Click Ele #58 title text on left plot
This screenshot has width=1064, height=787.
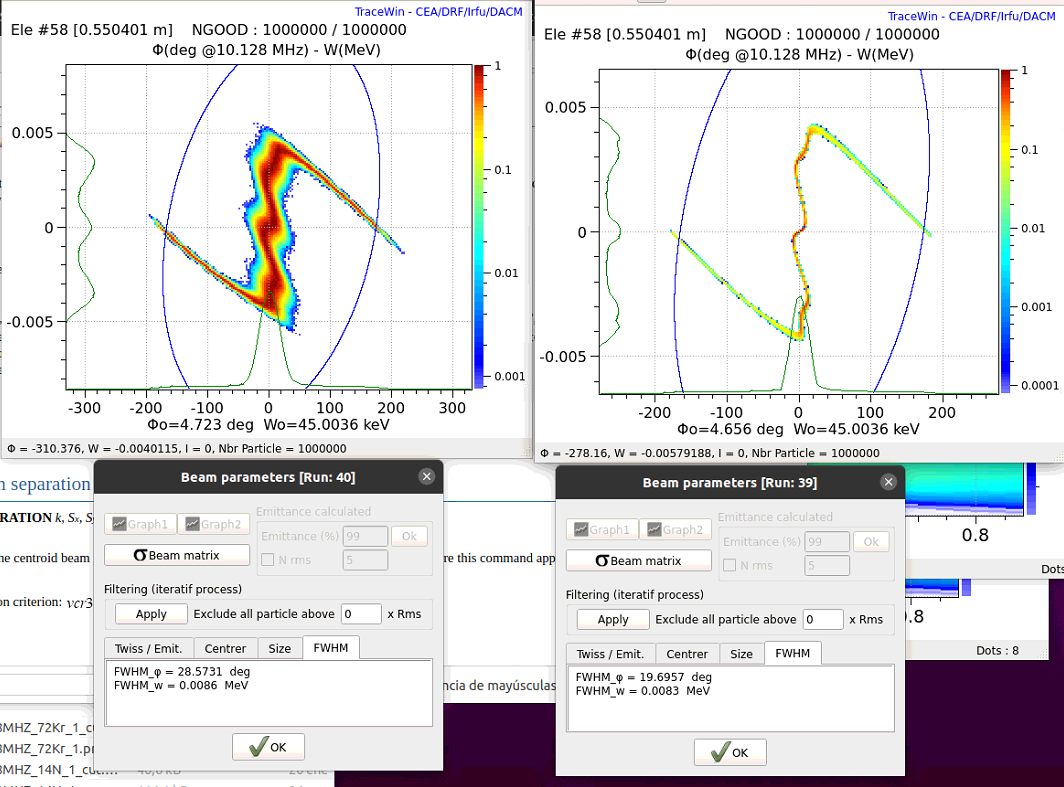tap(92, 30)
